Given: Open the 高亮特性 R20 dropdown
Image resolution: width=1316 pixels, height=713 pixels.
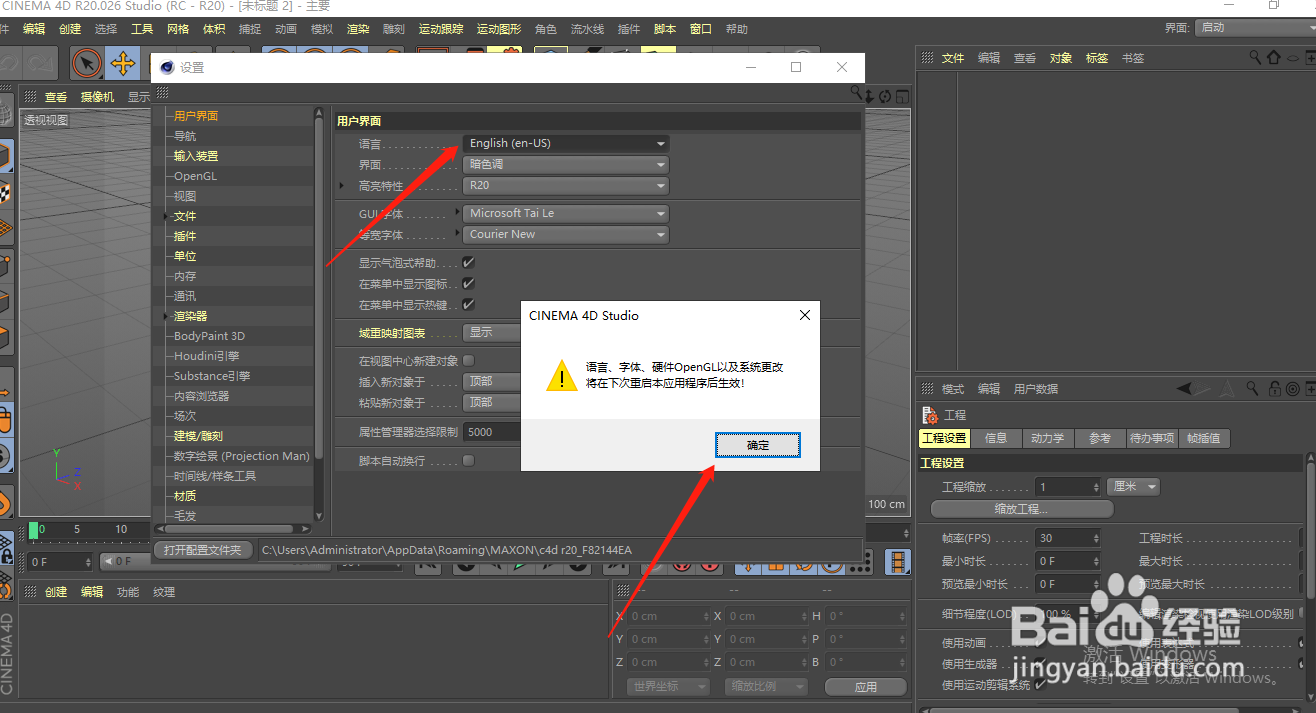Looking at the screenshot, I should pos(566,185).
